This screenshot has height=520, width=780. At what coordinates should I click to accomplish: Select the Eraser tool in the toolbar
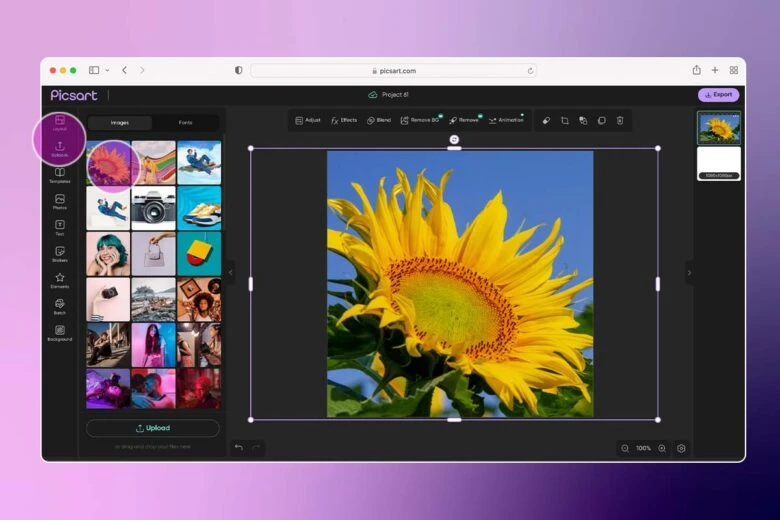pos(547,120)
